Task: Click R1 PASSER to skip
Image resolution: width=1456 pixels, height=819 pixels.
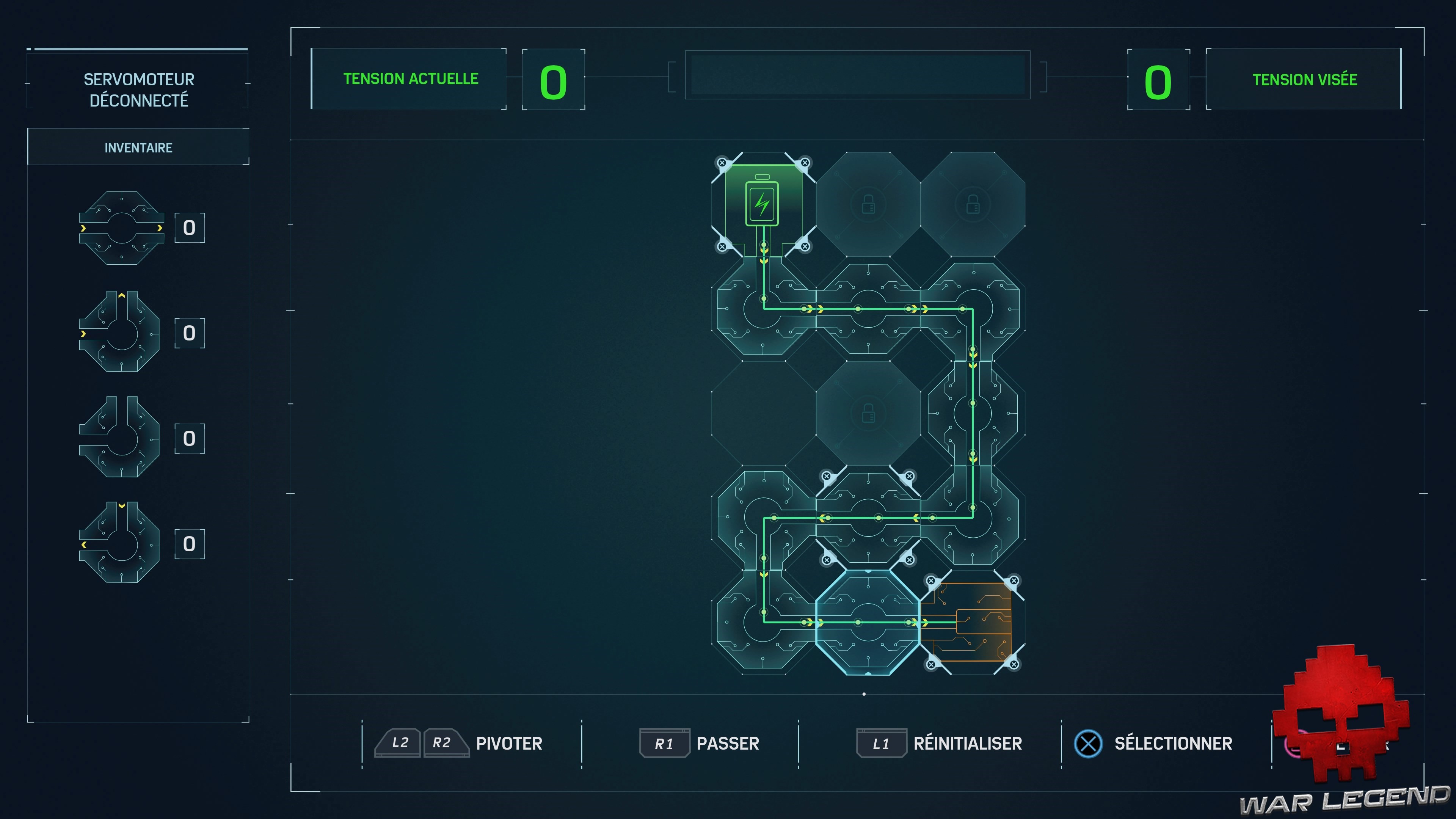Action: 700,743
